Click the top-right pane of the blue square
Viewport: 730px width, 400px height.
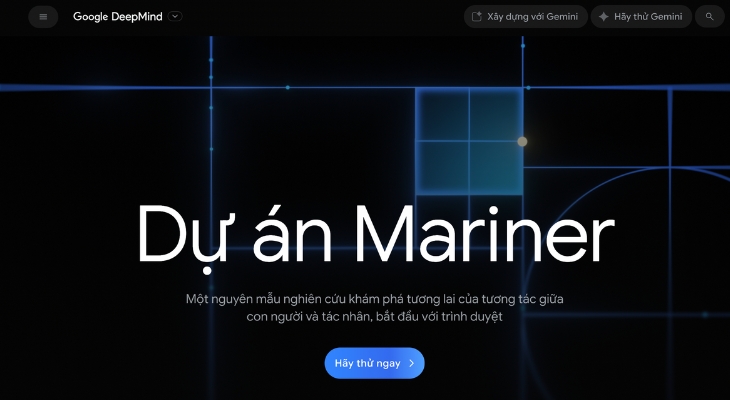[496, 114]
